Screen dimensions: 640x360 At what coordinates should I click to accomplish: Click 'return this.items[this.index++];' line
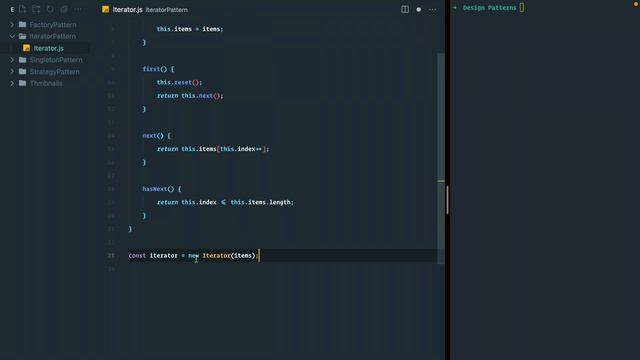[213, 149]
